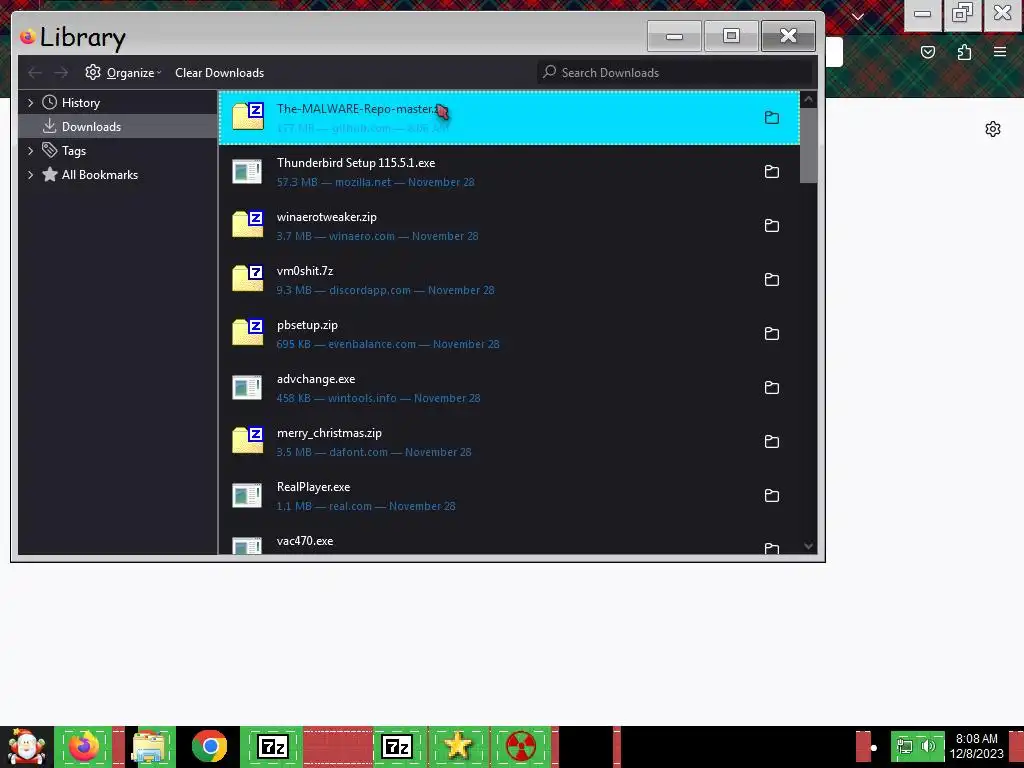Screen dimensions: 1024x768
Task: Open the first 7-Zip taskbar button
Action: click(x=272, y=747)
